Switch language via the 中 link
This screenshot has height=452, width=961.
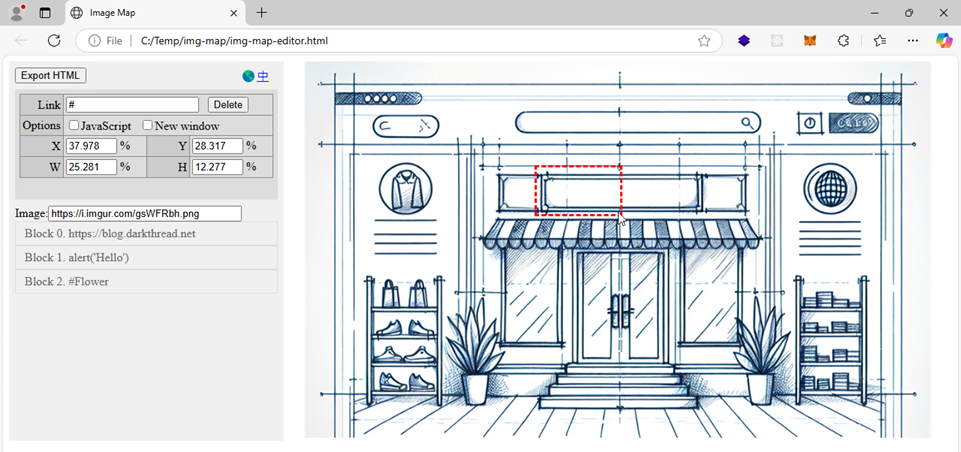(x=263, y=76)
